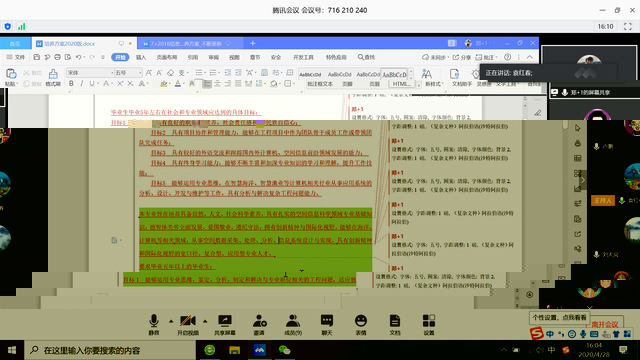The height and width of the screenshot is (360, 640).
Task: Open the invite participants icon
Action: point(259,324)
